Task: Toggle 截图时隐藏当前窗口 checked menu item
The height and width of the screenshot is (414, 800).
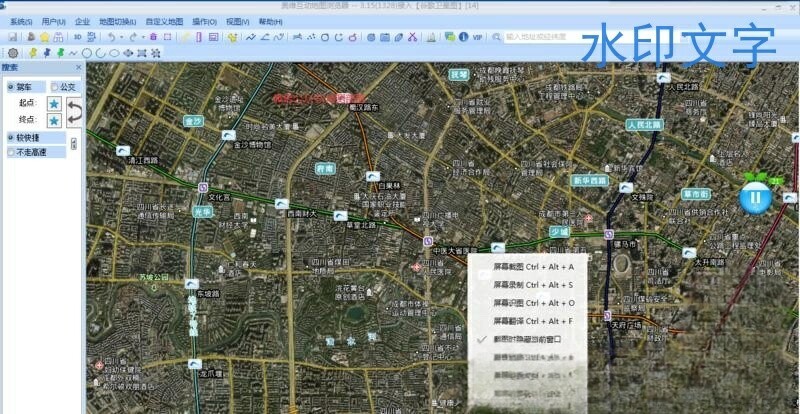Action: (527, 339)
